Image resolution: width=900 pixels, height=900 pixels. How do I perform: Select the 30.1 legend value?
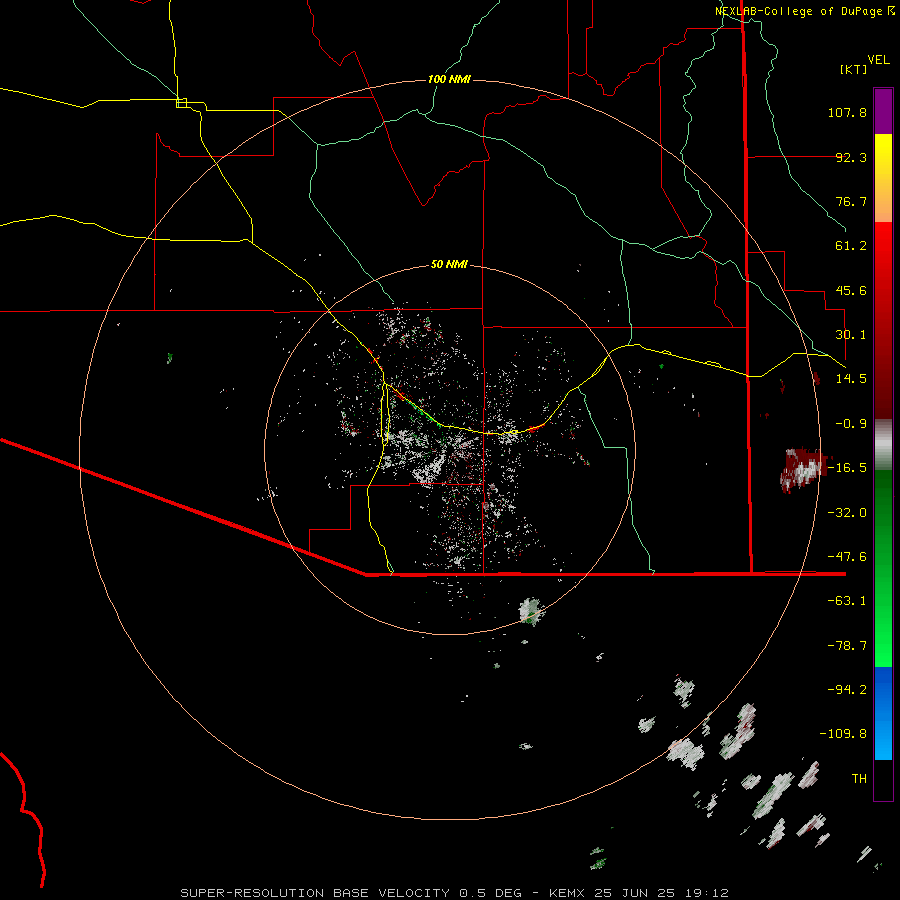[851, 335]
